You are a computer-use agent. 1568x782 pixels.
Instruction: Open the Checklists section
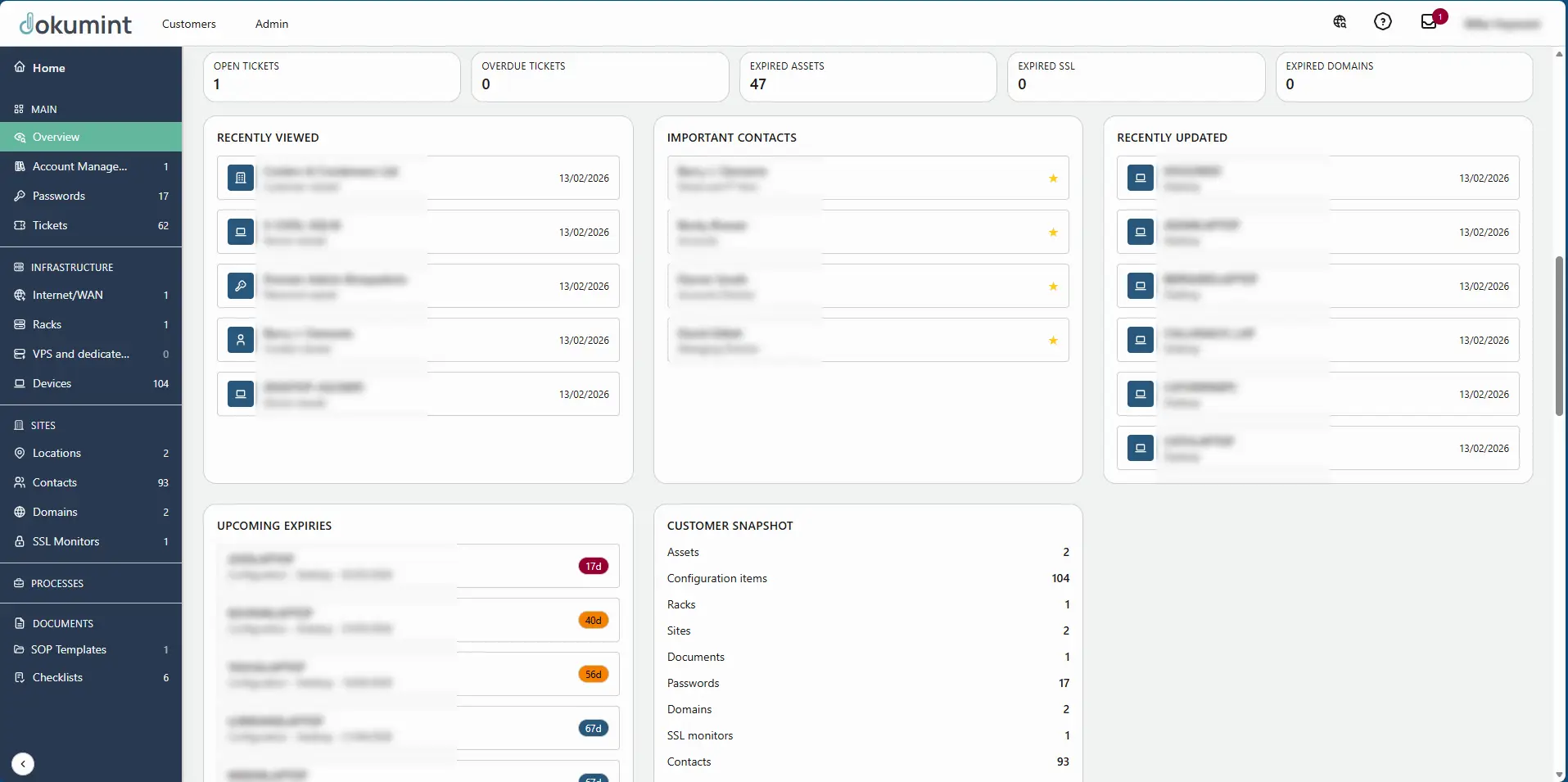pos(57,677)
